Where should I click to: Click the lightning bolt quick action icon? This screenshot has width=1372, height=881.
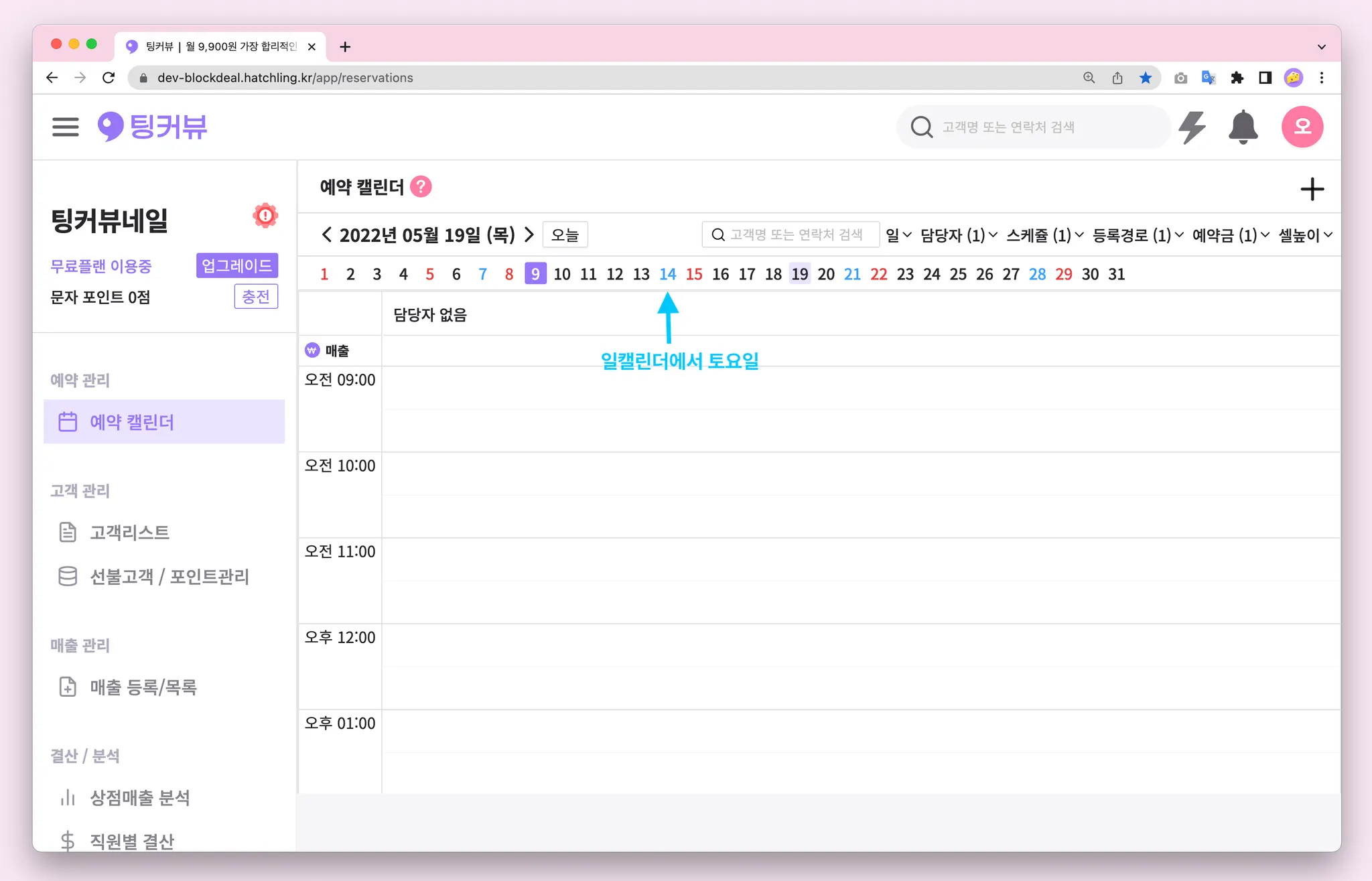[1192, 127]
